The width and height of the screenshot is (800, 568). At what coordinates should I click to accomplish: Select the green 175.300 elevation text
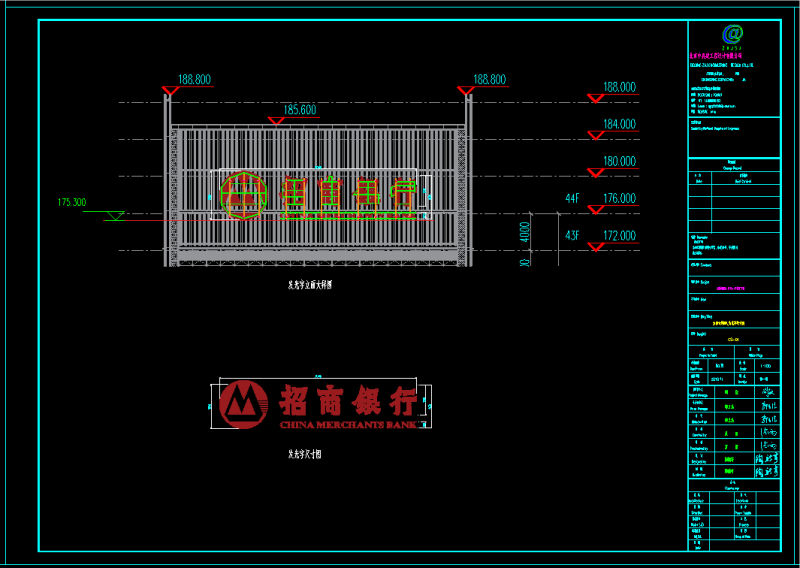pos(71,203)
